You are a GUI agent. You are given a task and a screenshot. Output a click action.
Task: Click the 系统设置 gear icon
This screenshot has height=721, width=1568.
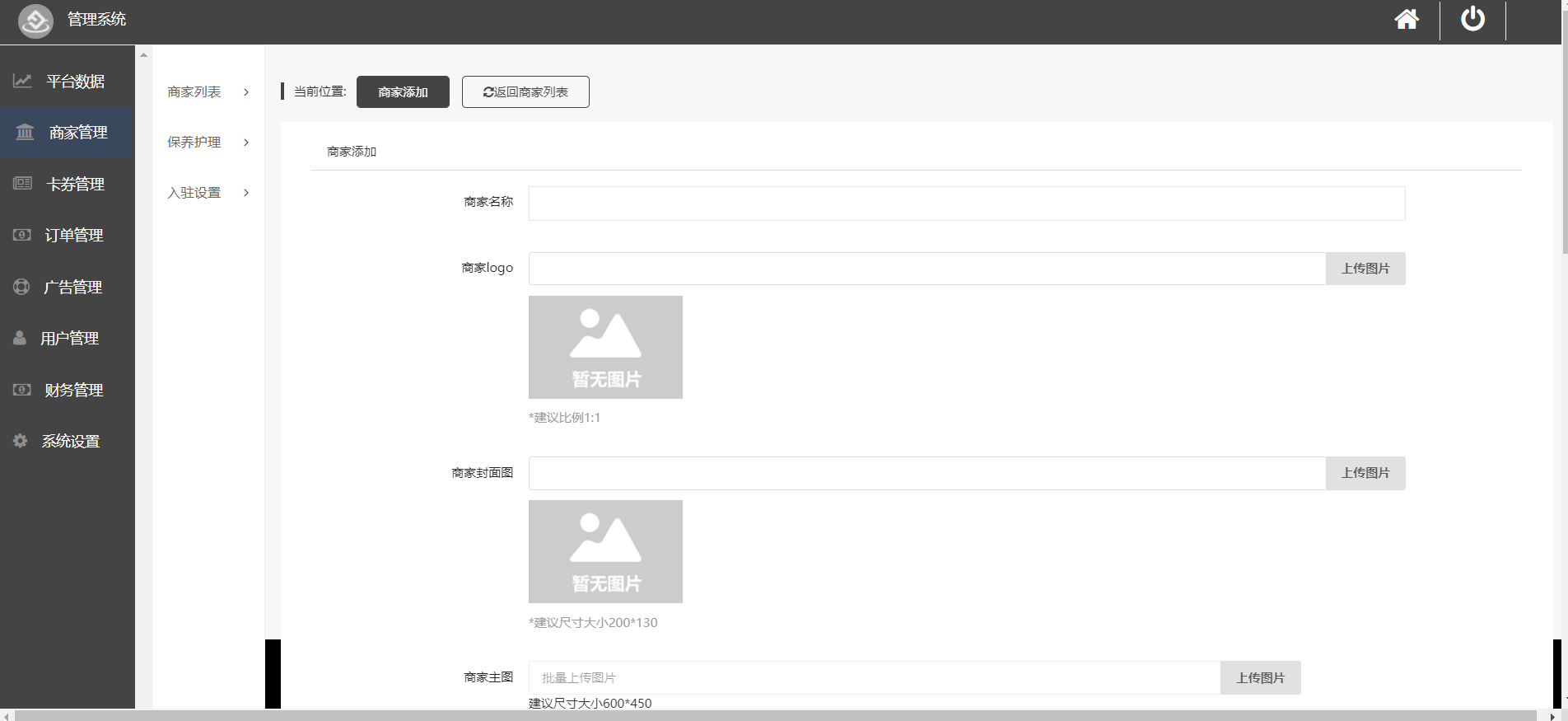21,441
